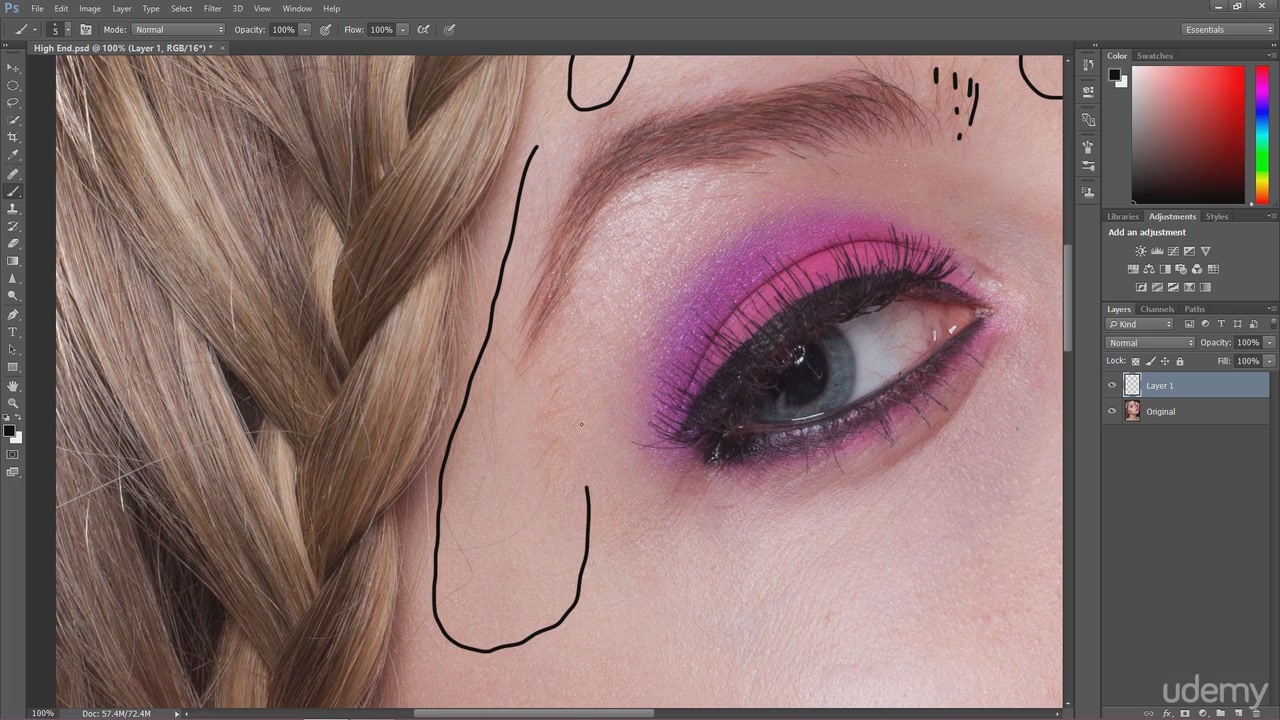
Task: Select the Brush tool in the toolbox
Action: pyautogui.click(x=13, y=191)
